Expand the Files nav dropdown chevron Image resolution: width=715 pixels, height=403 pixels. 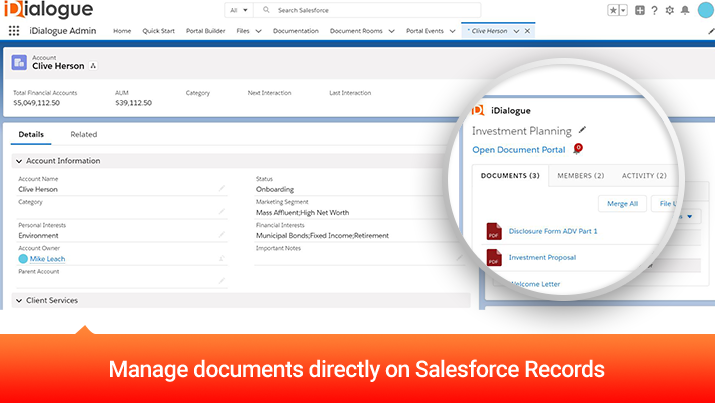[x=259, y=31]
